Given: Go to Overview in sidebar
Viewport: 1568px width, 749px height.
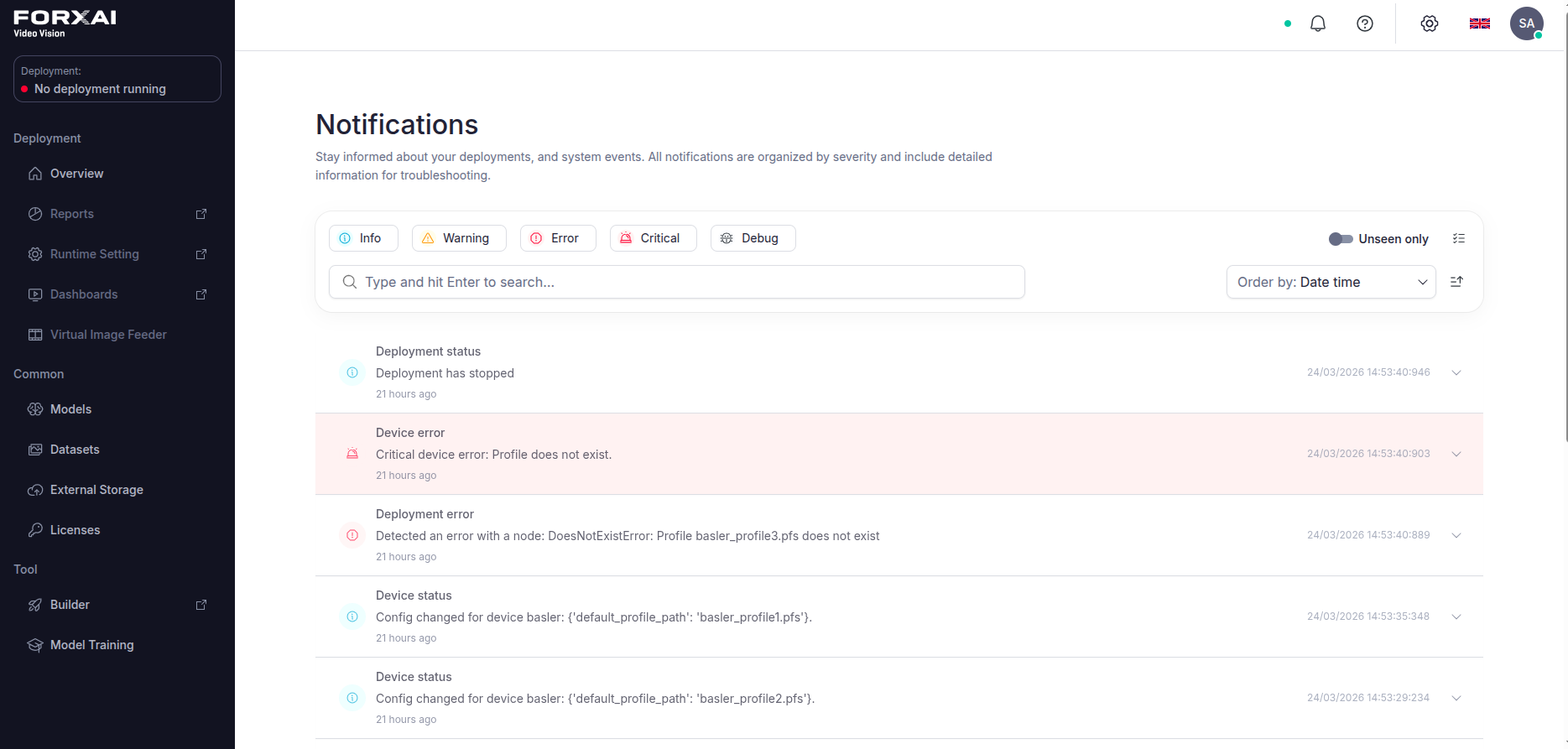Looking at the screenshot, I should [x=117, y=174].
